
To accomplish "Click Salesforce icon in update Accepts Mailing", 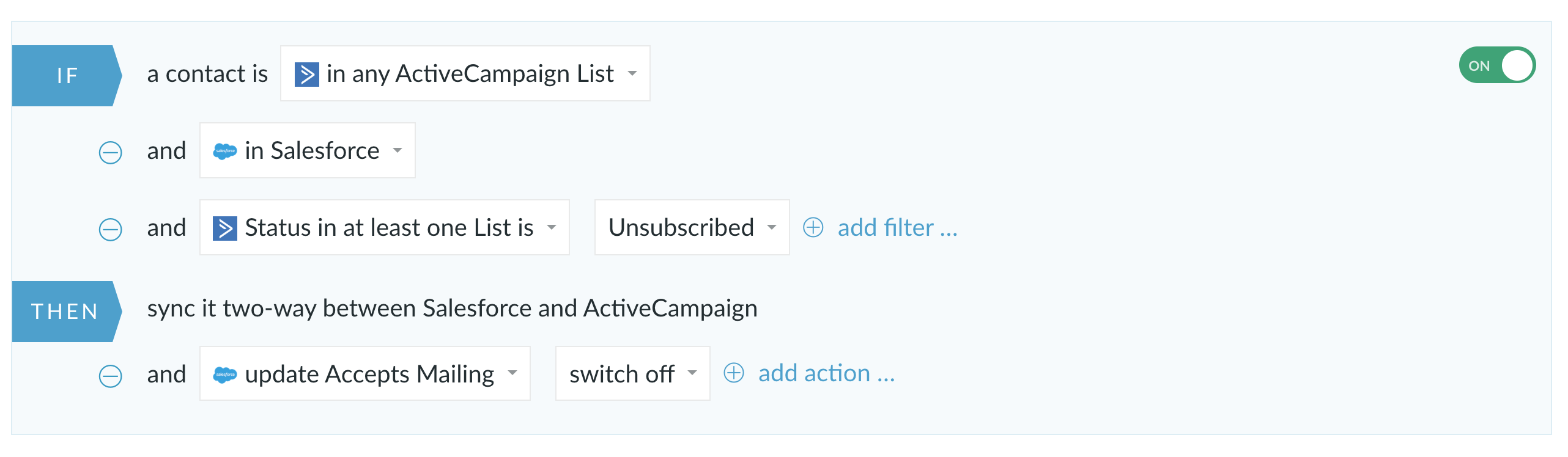I will click(x=225, y=375).
